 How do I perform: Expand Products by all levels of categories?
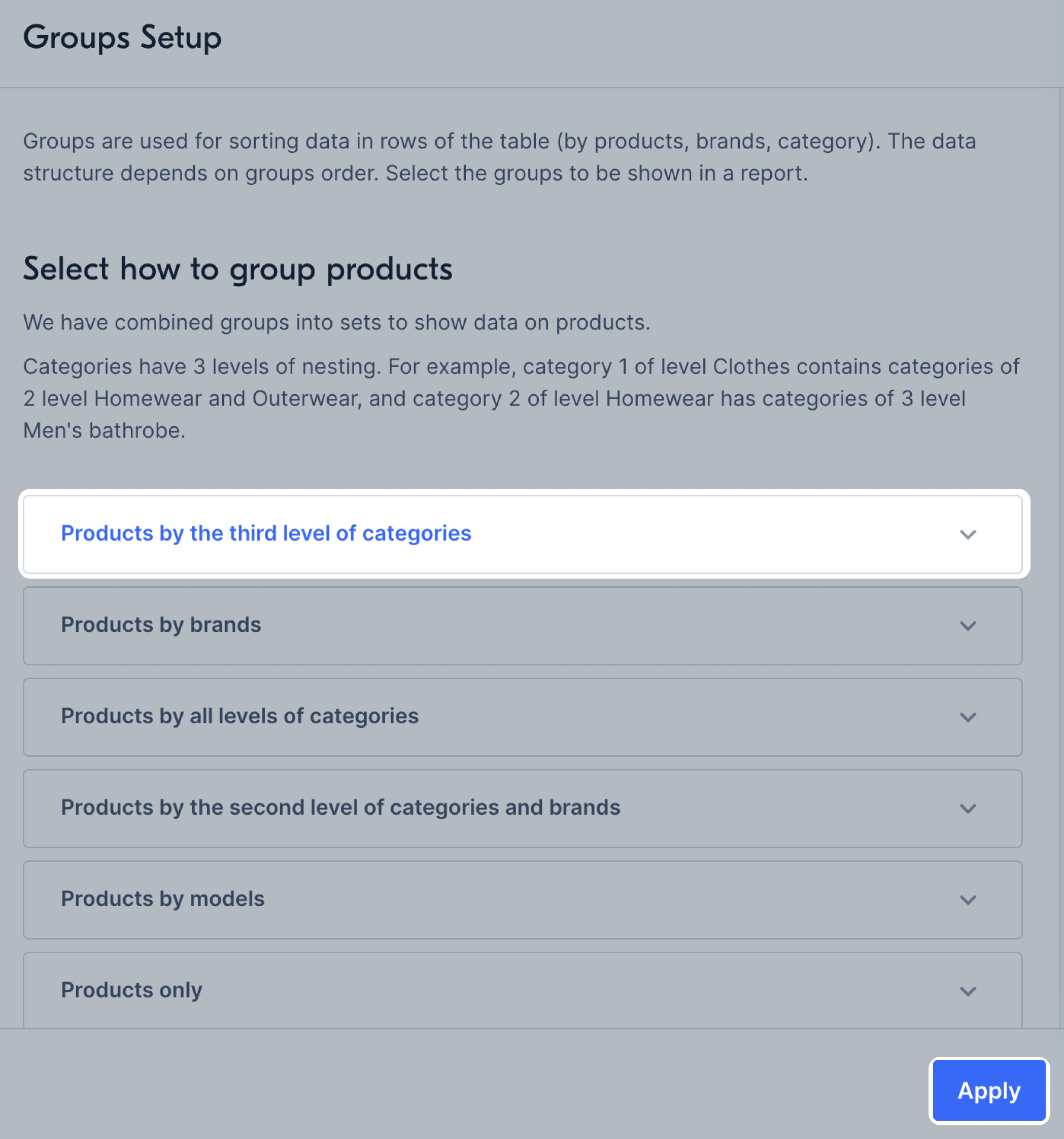[x=523, y=717]
